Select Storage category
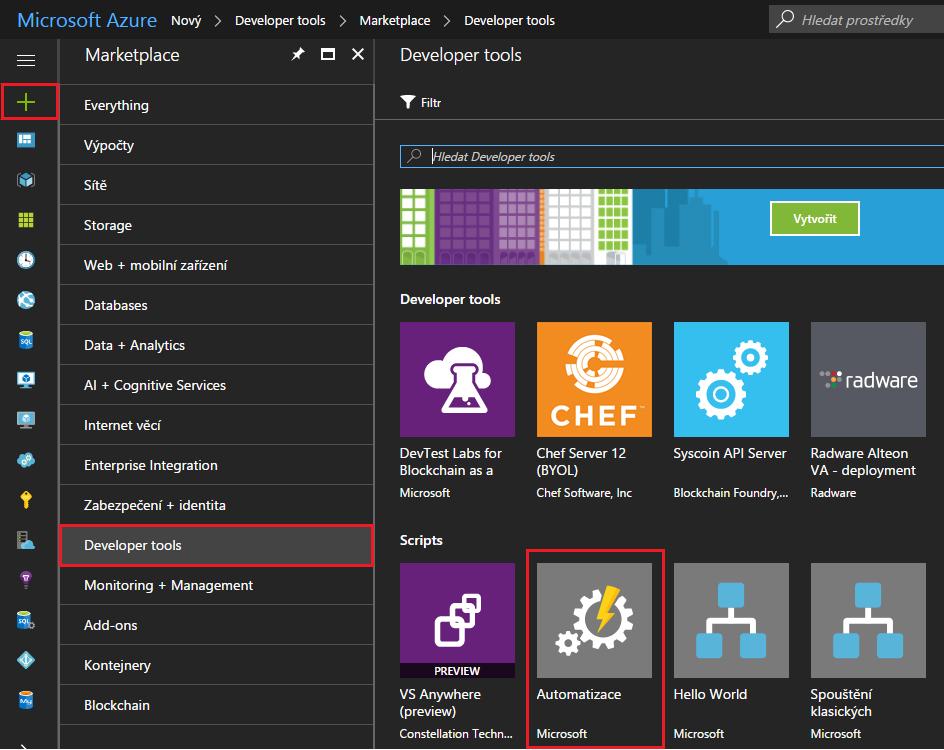The image size is (944, 750). [x=217, y=225]
